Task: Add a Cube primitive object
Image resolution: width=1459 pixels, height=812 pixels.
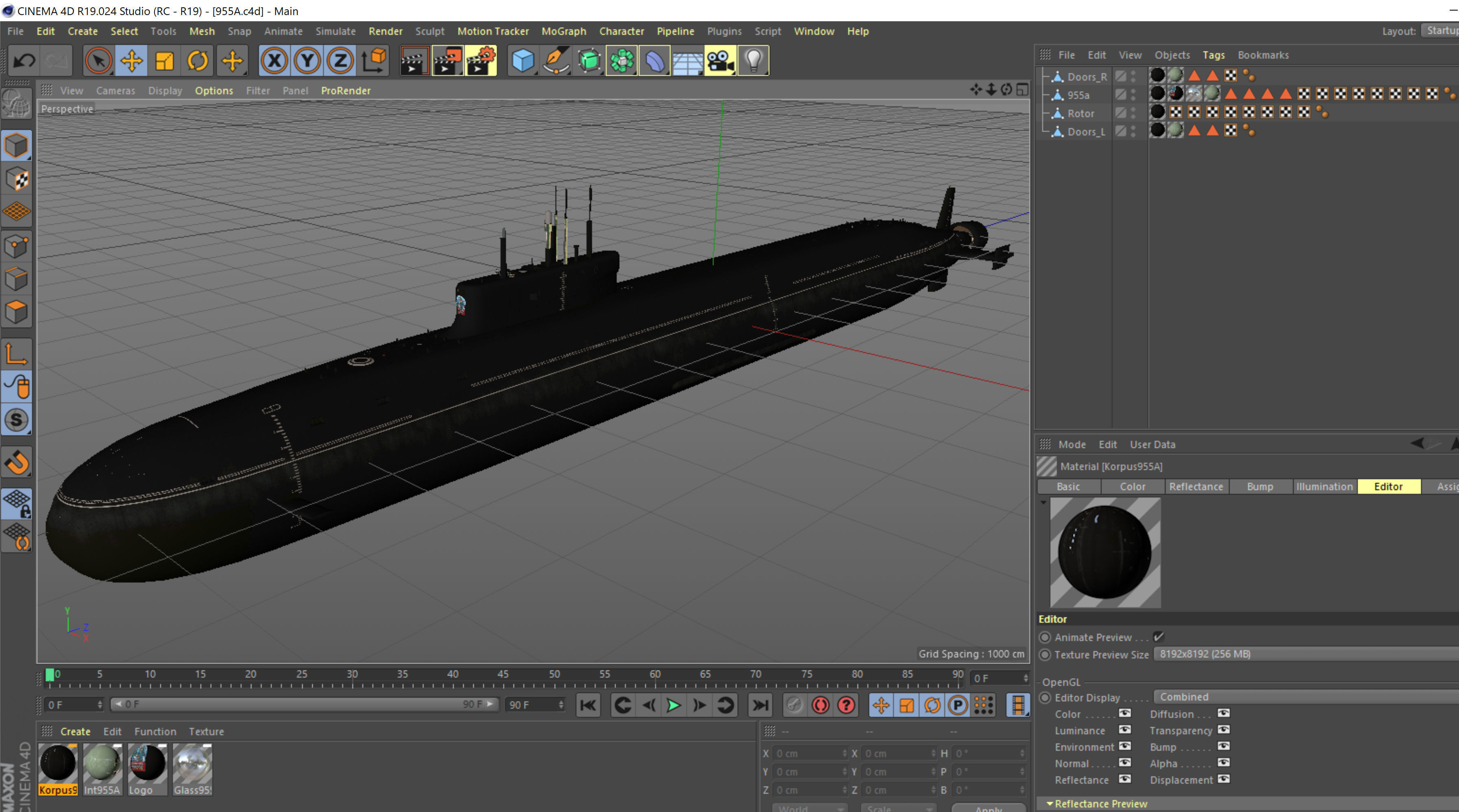Action: [522, 61]
